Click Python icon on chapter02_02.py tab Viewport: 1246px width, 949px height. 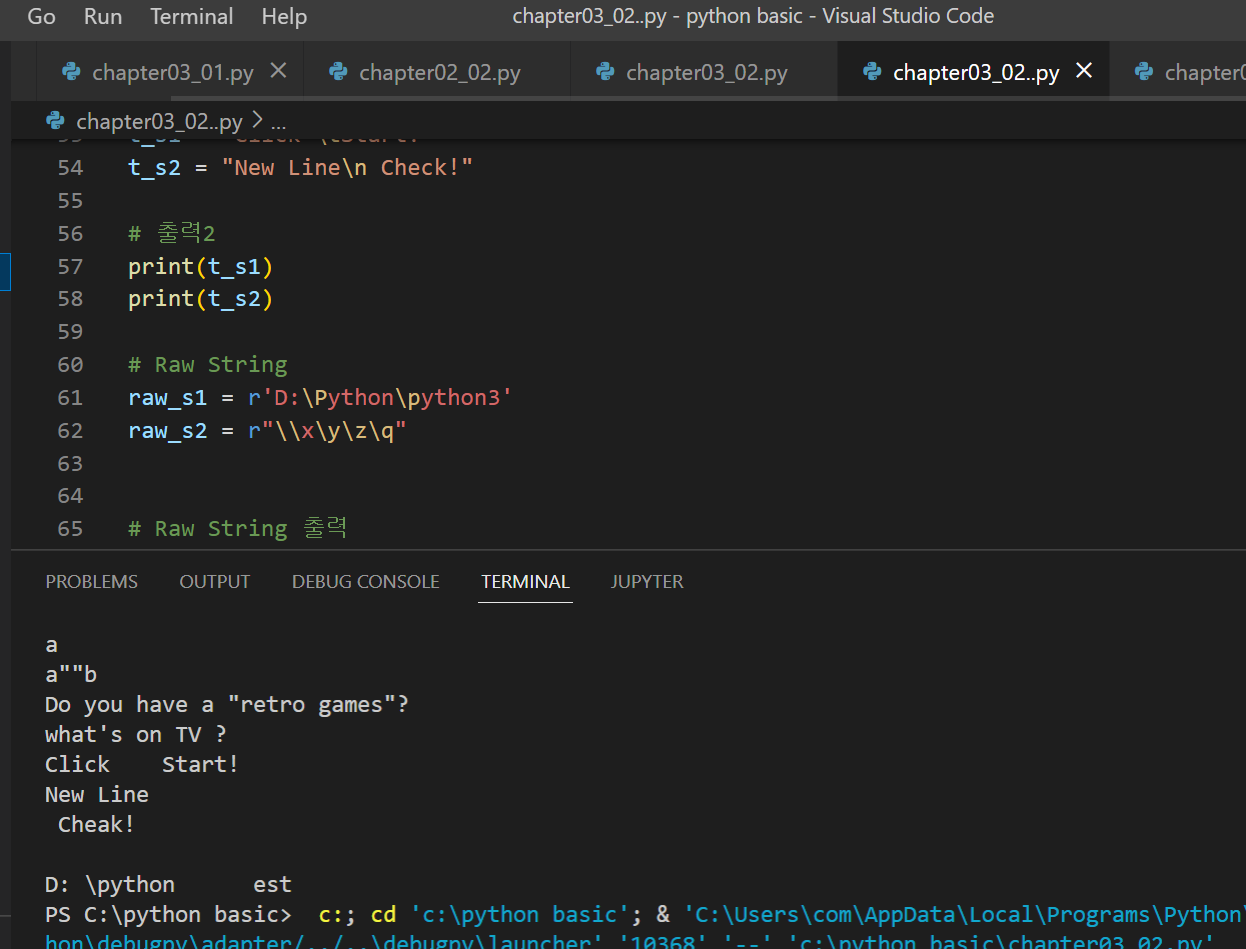click(338, 72)
